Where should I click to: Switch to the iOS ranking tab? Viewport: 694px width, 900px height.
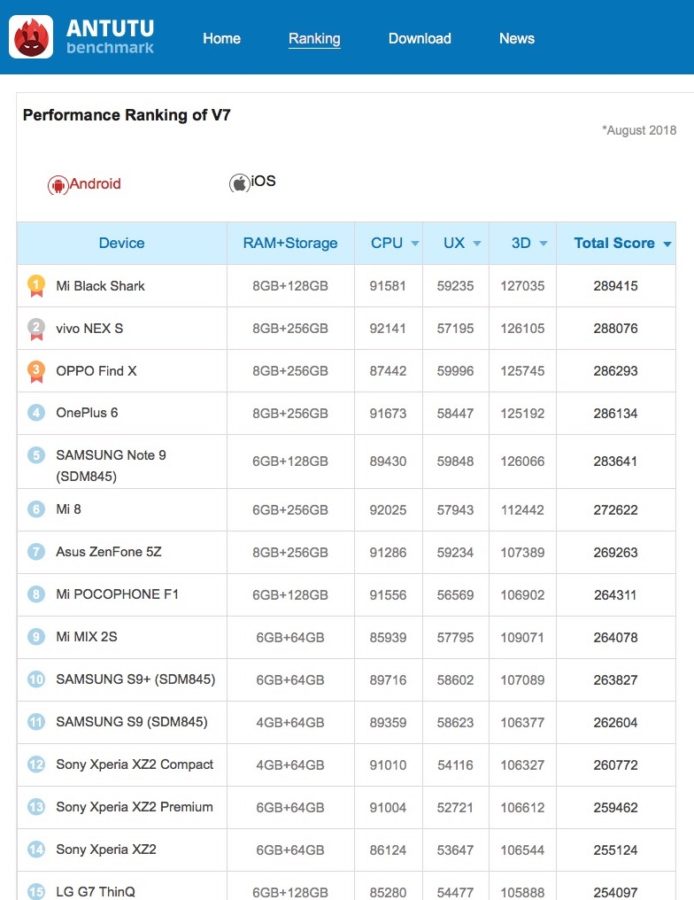(253, 183)
